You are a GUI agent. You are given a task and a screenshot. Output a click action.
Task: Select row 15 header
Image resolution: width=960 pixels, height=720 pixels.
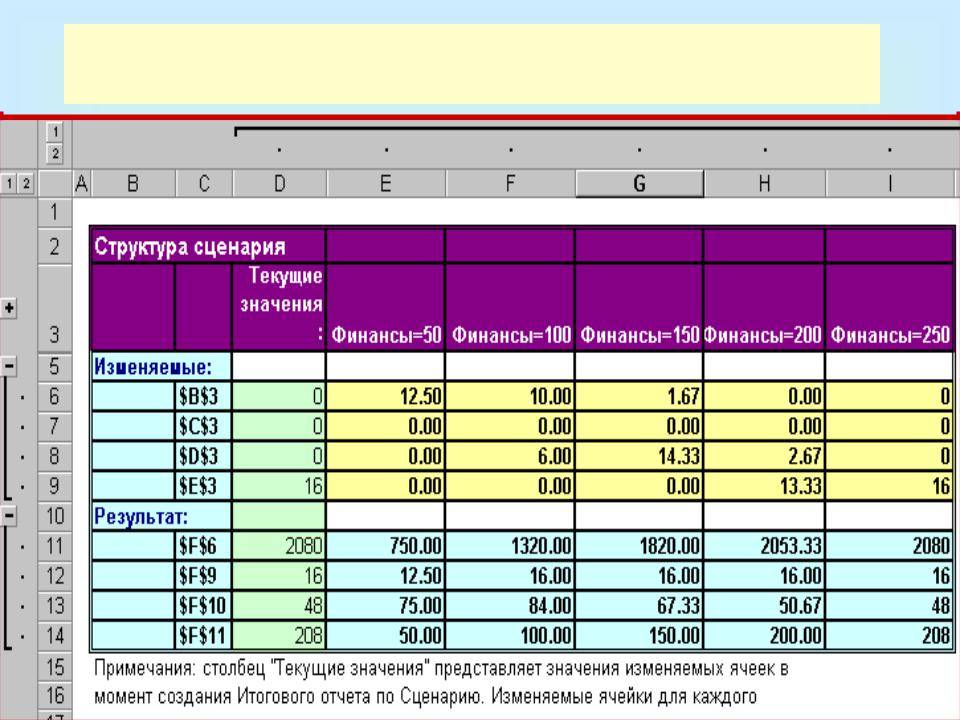click(x=54, y=666)
